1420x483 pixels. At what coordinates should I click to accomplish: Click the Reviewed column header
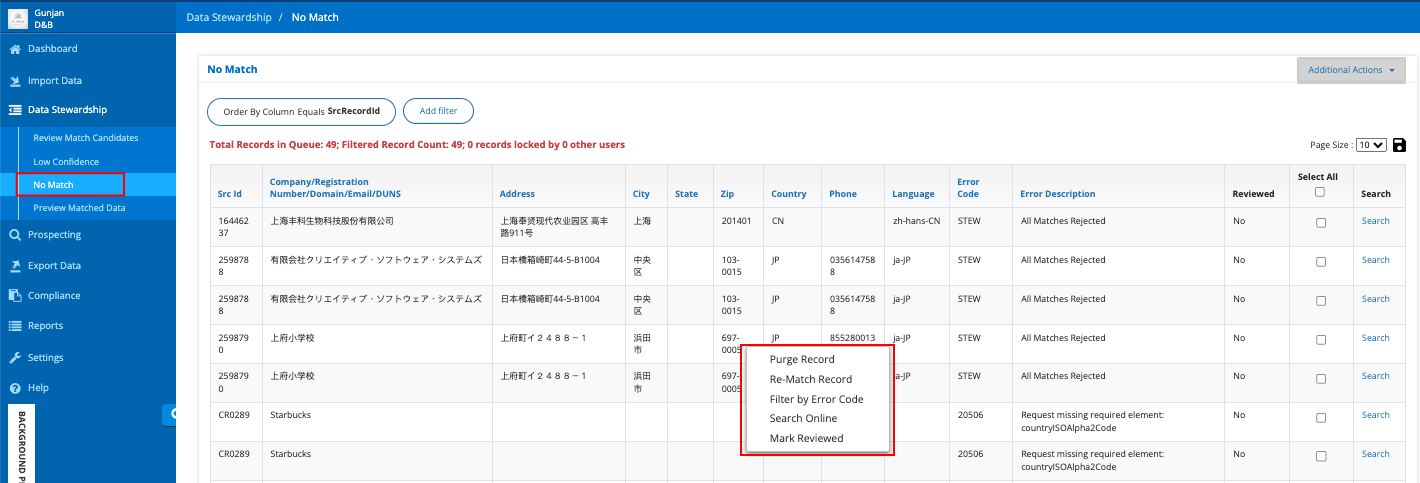1253,194
